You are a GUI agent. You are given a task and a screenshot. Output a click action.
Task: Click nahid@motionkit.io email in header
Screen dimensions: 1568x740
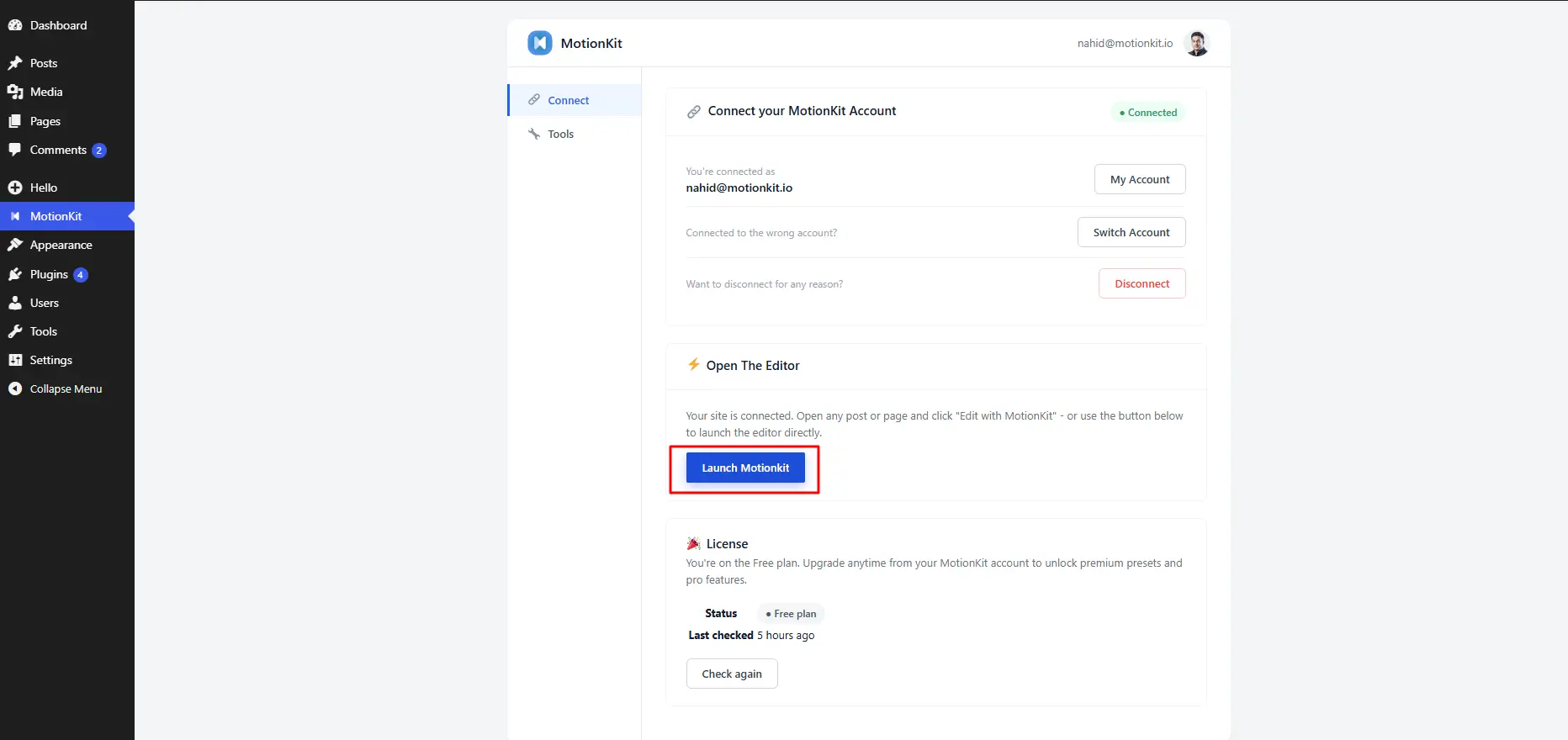(1125, 43)
